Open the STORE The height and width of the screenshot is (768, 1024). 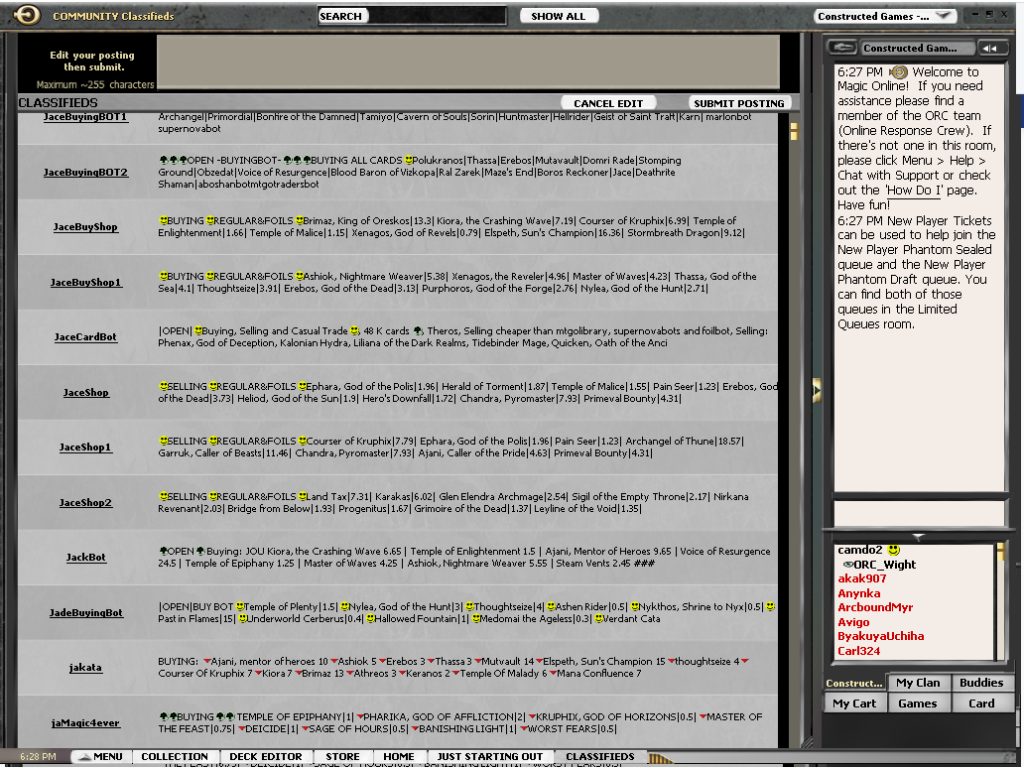[x=343, y=756]
